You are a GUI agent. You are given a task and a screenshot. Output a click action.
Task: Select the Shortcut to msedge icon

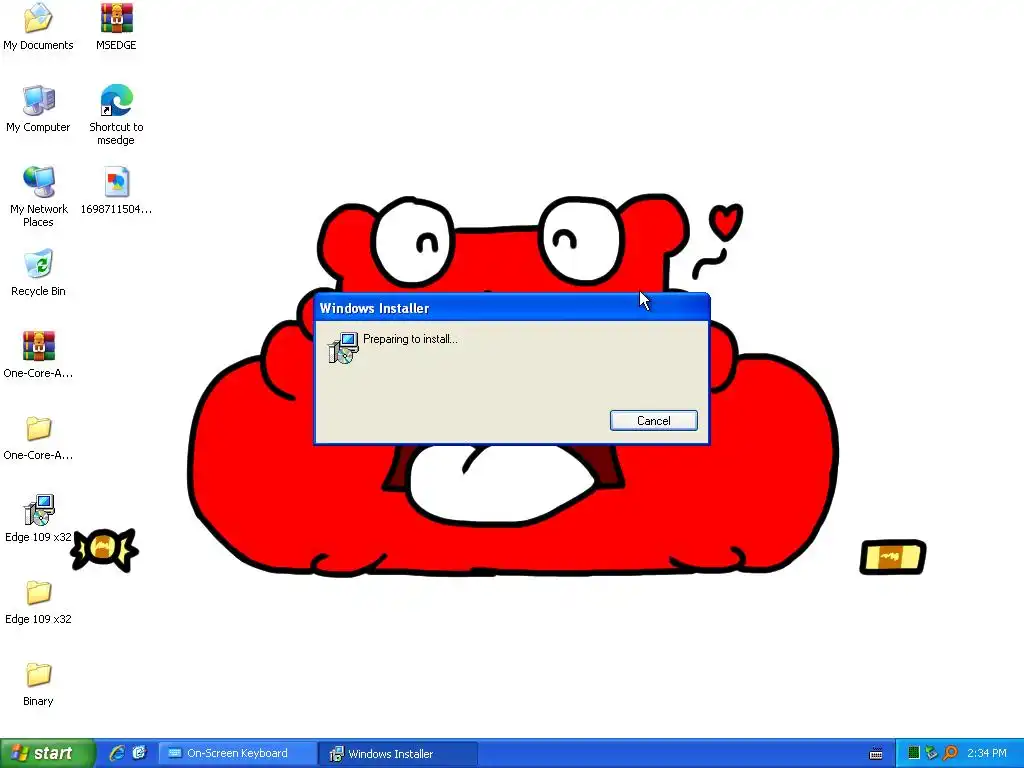tap(116, 101)
